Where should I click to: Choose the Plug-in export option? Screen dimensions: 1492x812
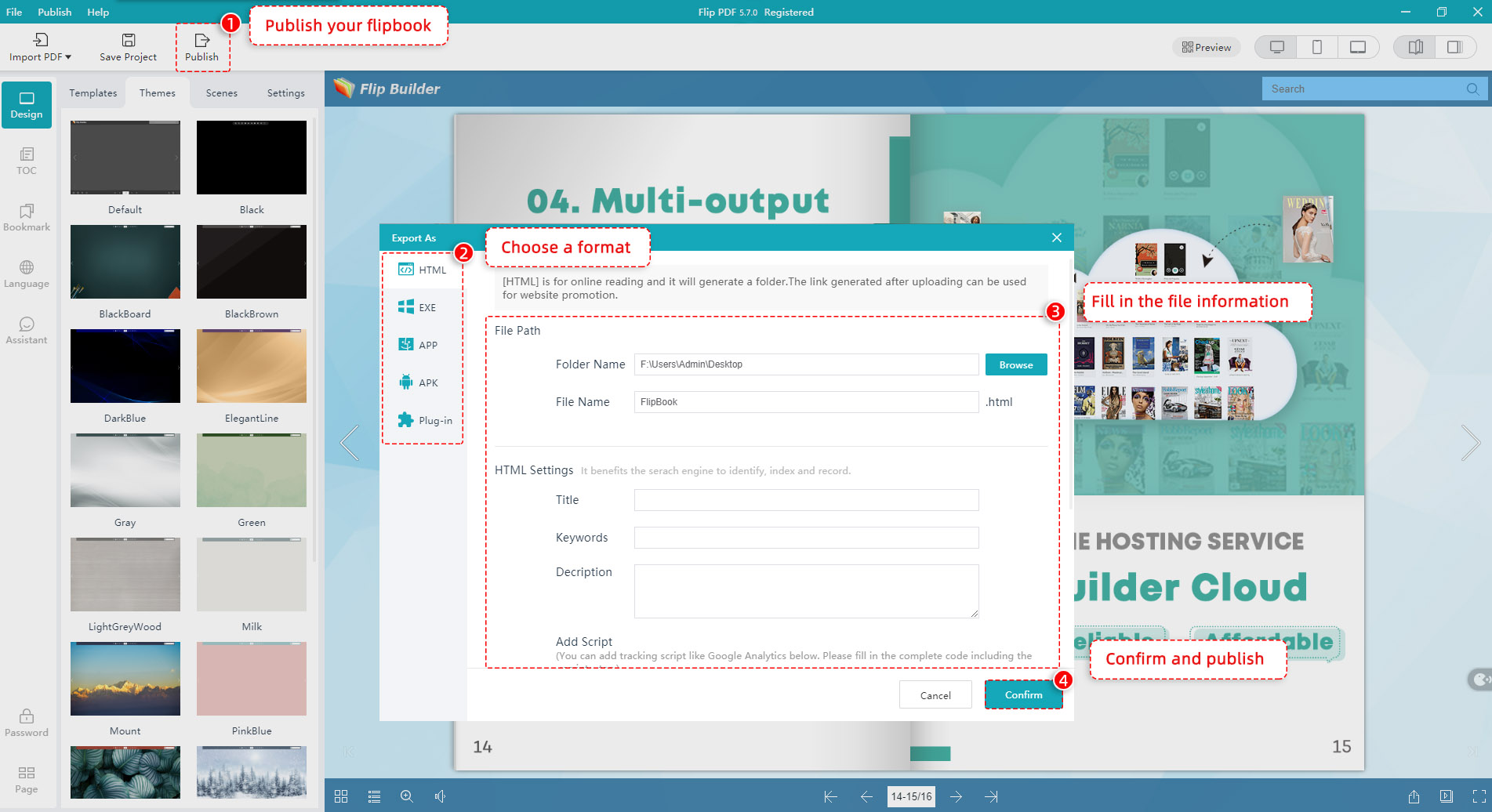tap(424, 420)
